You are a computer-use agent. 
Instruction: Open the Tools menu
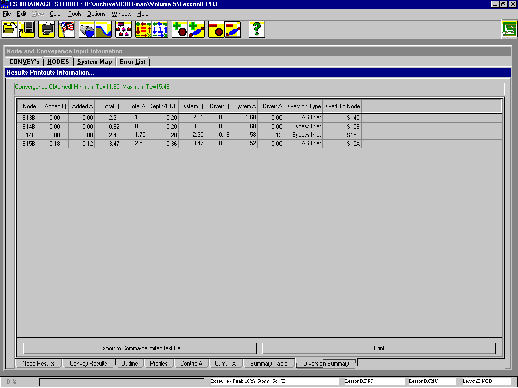[74, 14]
